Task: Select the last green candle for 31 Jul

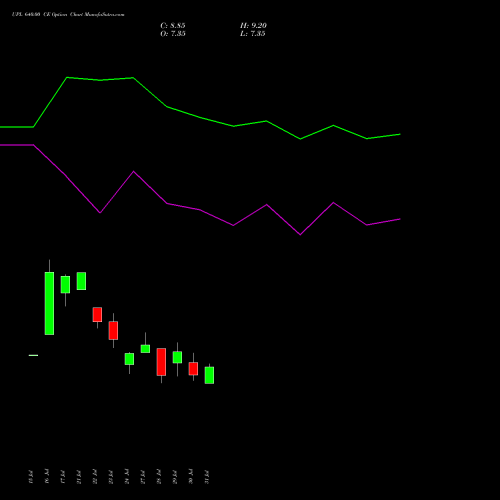Action: tap(209, 375)
